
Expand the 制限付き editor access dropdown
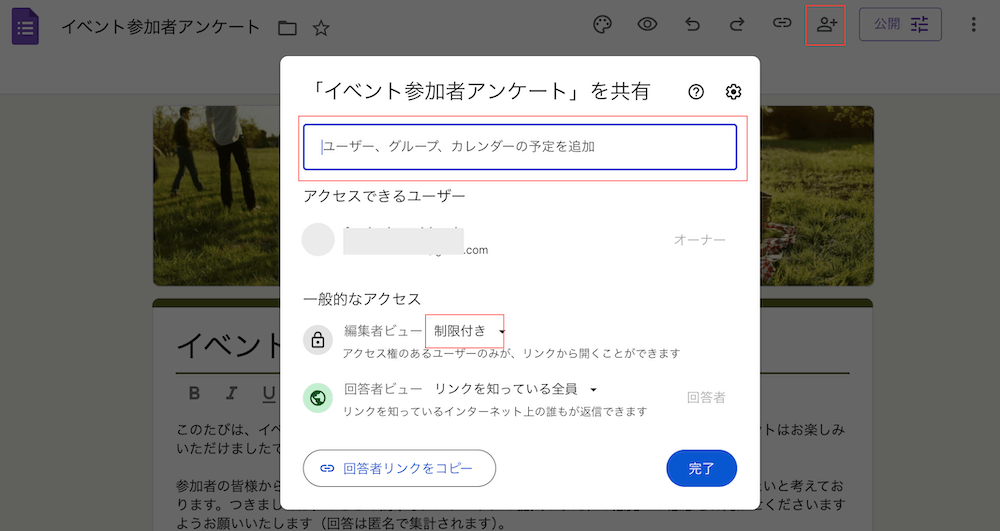[469, 331]
